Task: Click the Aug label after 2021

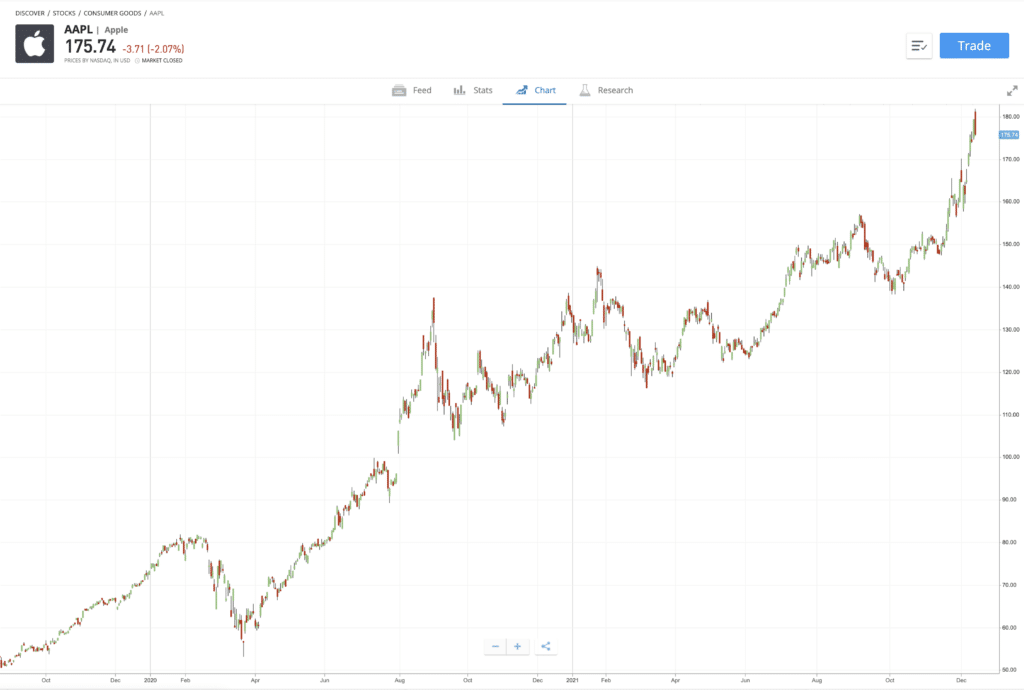Action: 816,680
